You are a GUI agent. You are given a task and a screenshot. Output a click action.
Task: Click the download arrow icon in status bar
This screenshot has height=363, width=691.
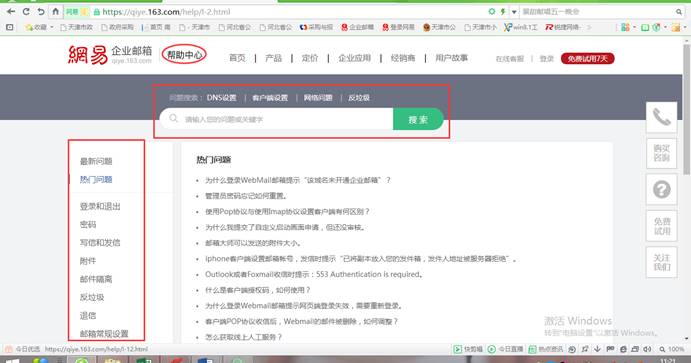click(597, 349)
